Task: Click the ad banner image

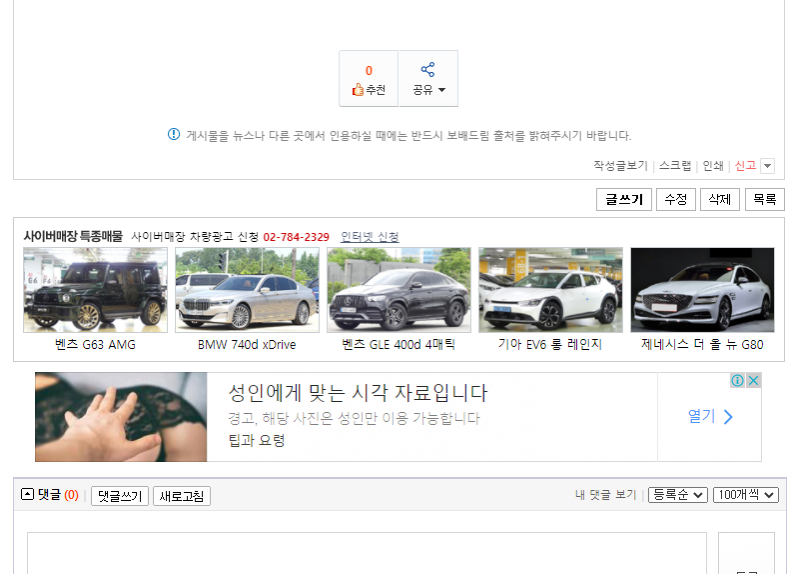Action: [x=121, y=417]
